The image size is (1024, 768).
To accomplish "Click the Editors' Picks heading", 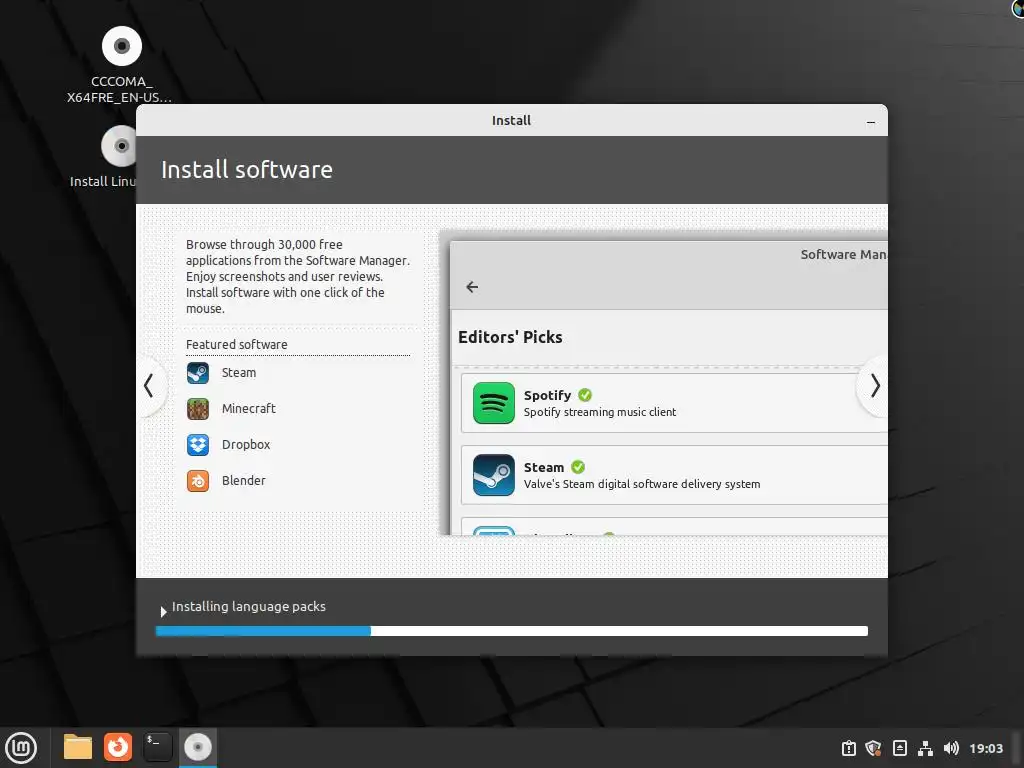I will click(x=510, y=337).
